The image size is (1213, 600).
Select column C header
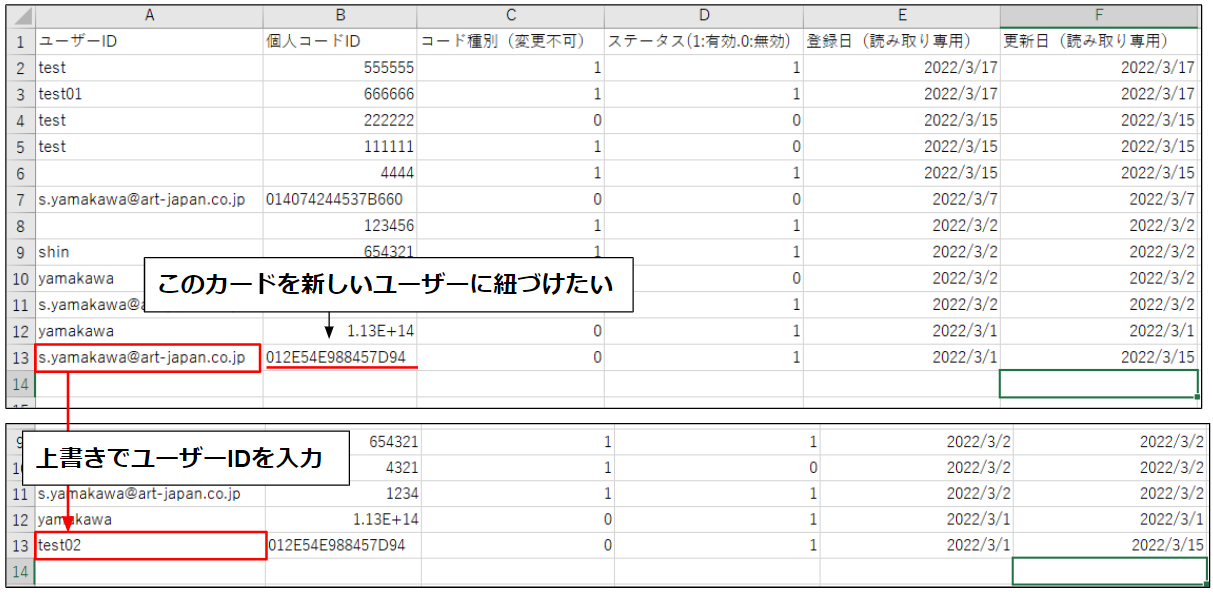click(511, 16)
